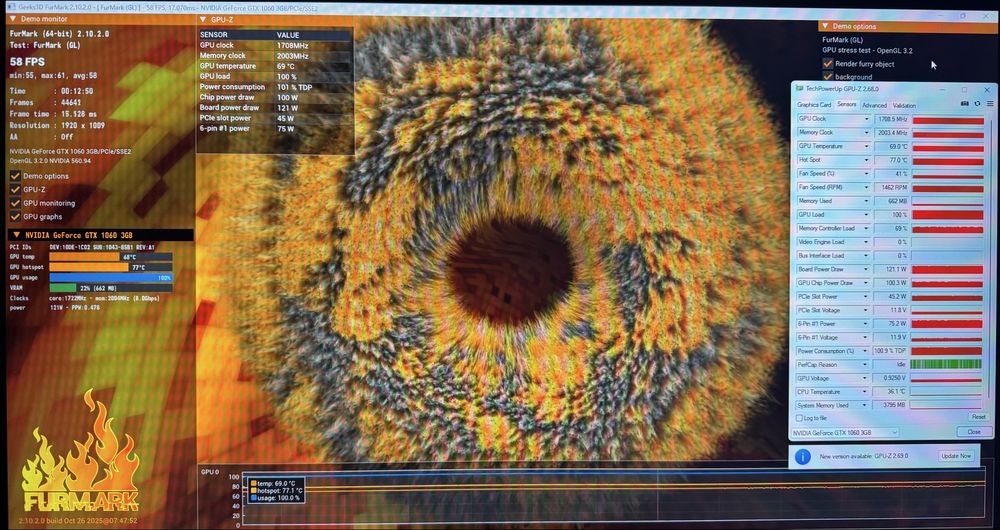Open the PerfCap Reason dropdown

coord(866,365)
